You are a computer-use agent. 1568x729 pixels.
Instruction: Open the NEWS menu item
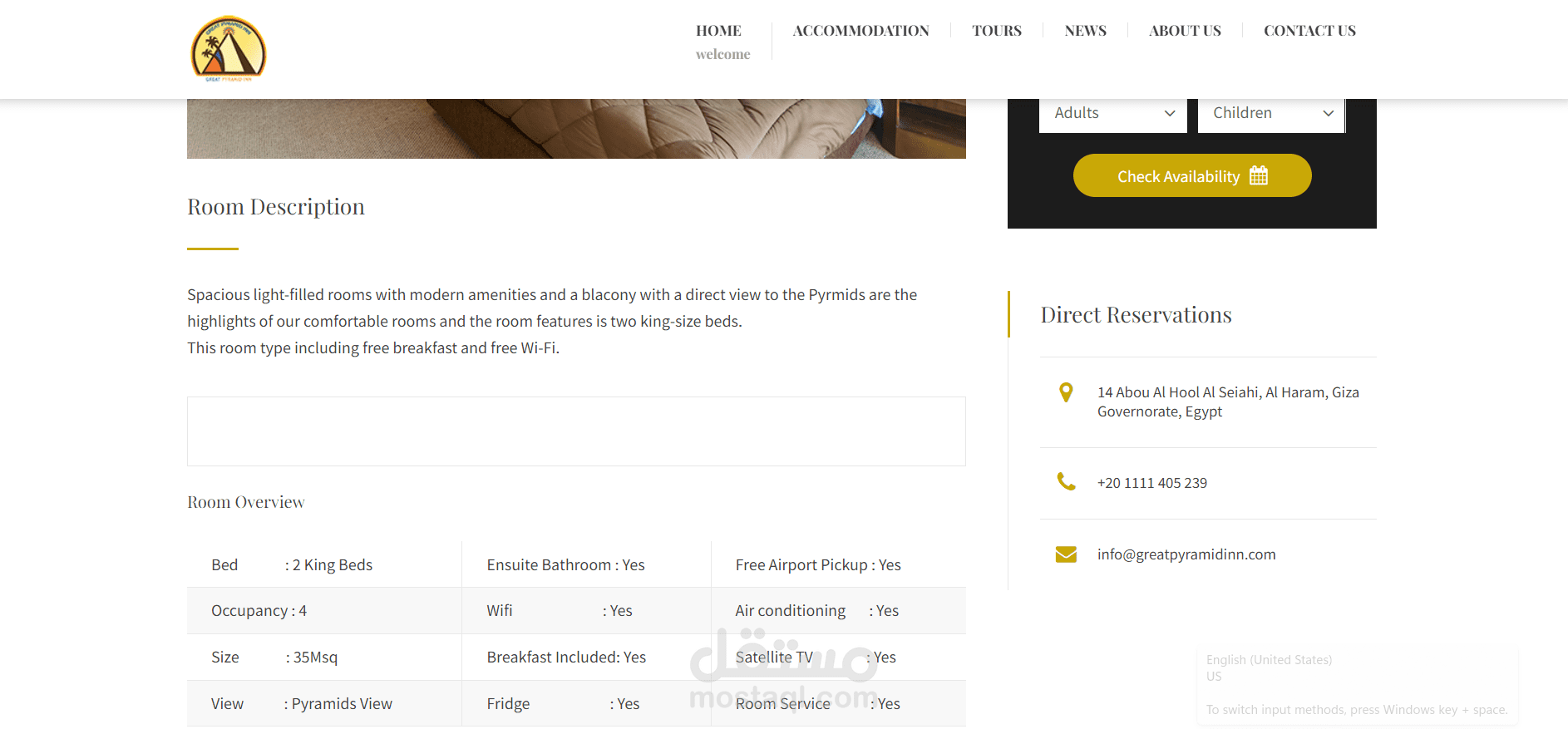click(1085, 31)
